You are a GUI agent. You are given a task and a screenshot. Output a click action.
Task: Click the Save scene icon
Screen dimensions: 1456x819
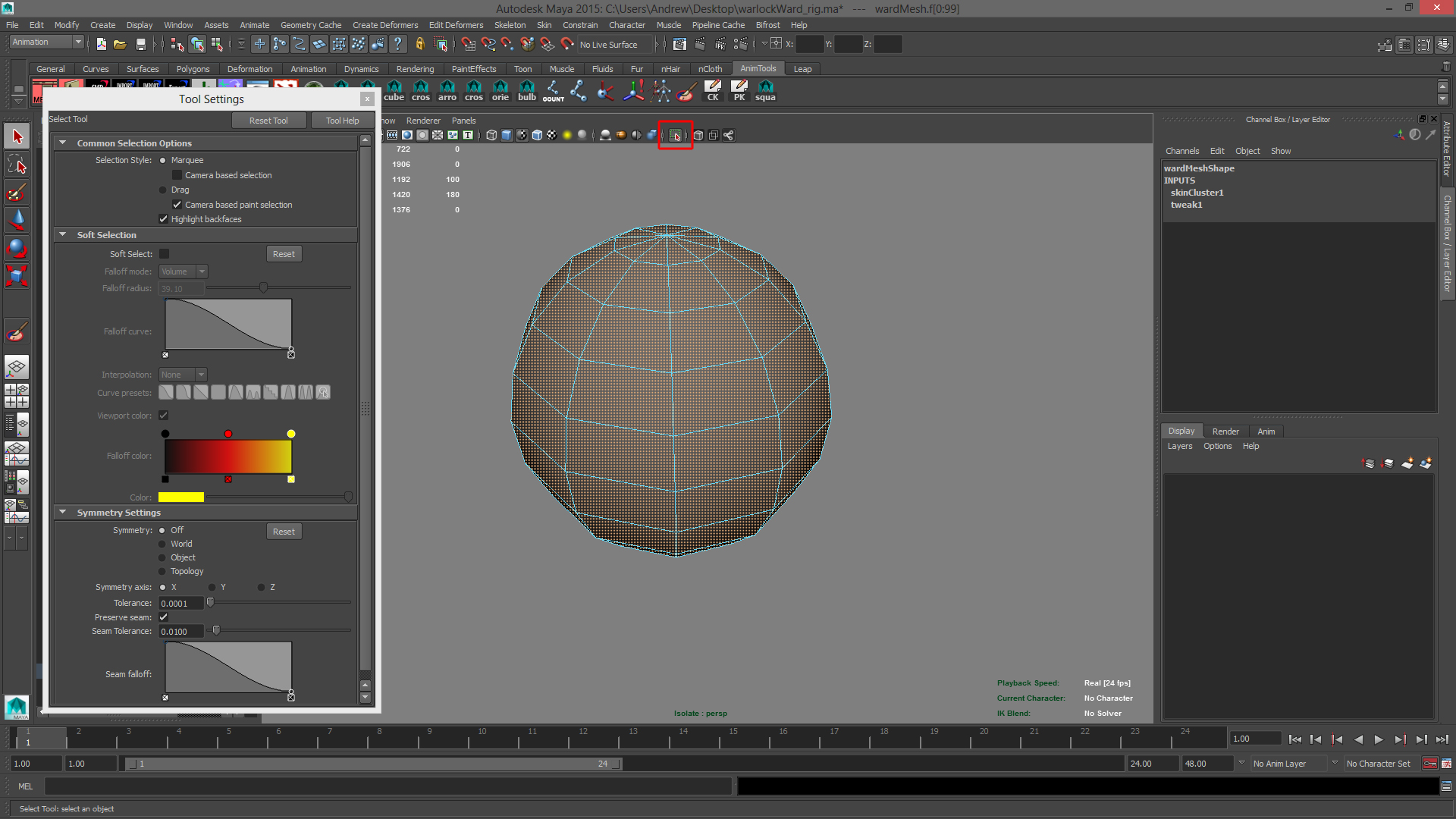tap(141, 45)
